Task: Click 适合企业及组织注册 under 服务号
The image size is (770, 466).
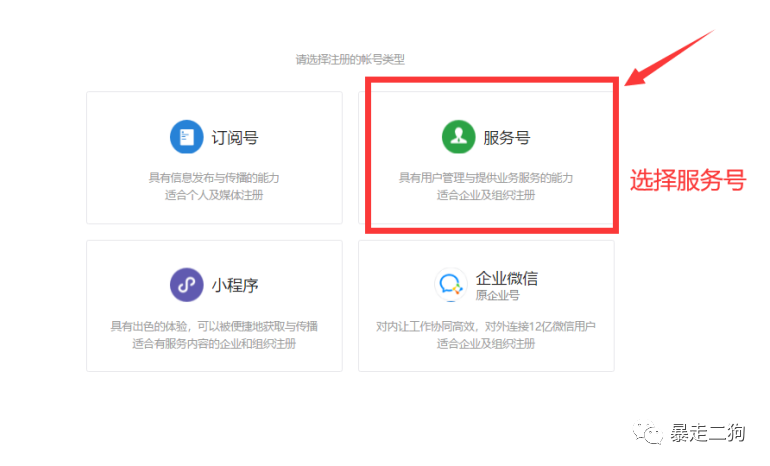Action: [x=486, y=195]
